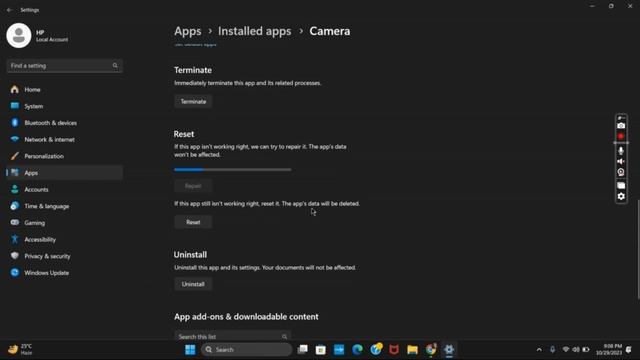Open the weather widget showing 25°C
The width and height of the screenshot is (640, 360).
point(20,350)
